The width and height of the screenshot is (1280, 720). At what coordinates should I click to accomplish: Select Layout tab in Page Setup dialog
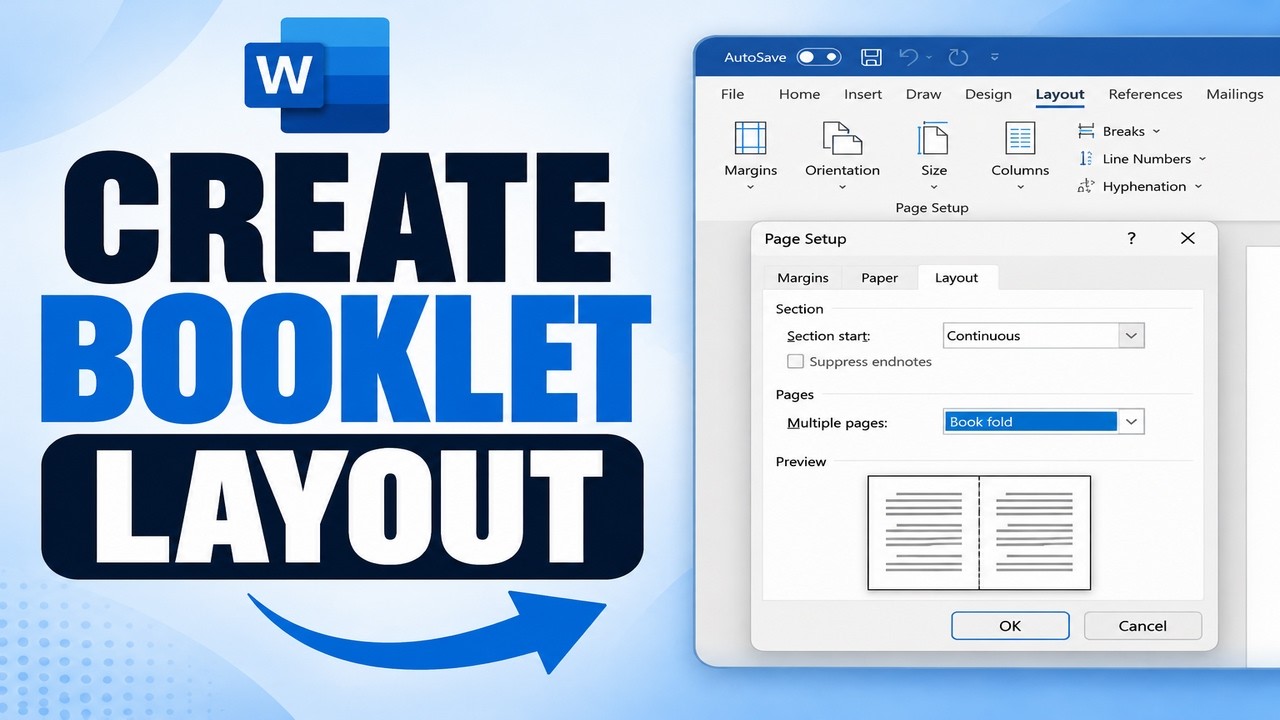tap(957, 278)
